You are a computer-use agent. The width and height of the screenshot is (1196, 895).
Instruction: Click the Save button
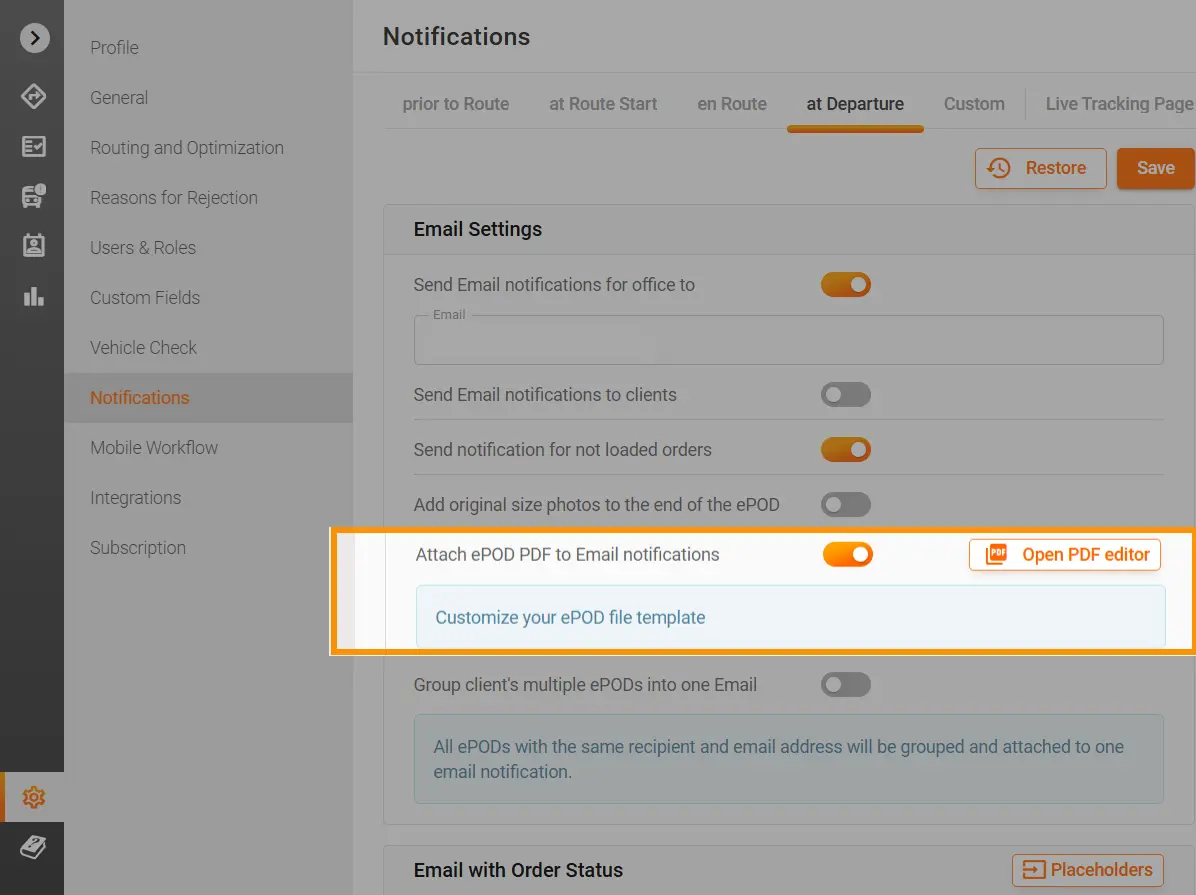pyautogui.click(x=1156, y=168)
